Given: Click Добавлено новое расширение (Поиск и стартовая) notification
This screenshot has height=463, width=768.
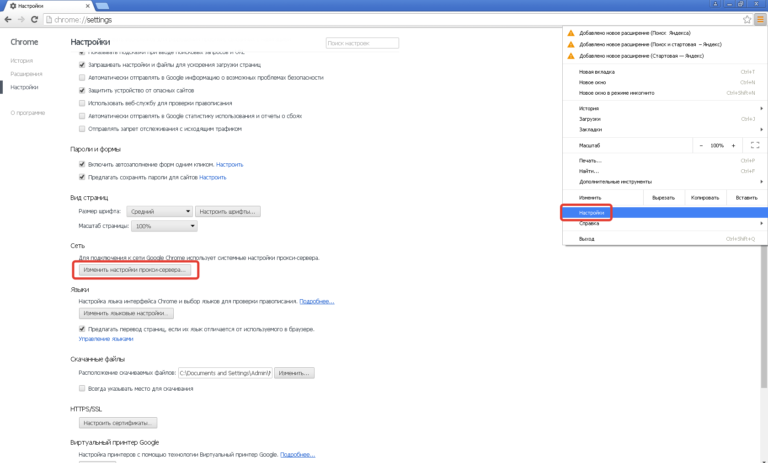Looking at the screenshot, I should coord(665,44).
